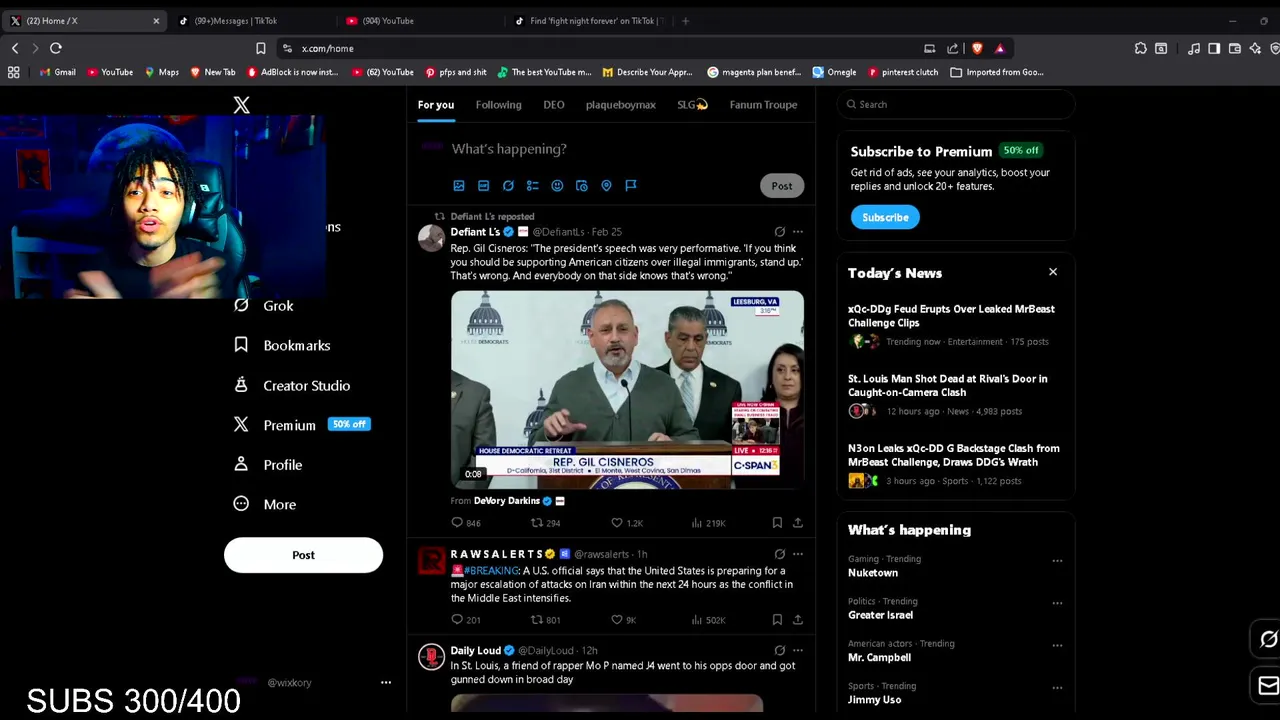Select the For you tab
1280x720 pixels.
pos(436,105)
